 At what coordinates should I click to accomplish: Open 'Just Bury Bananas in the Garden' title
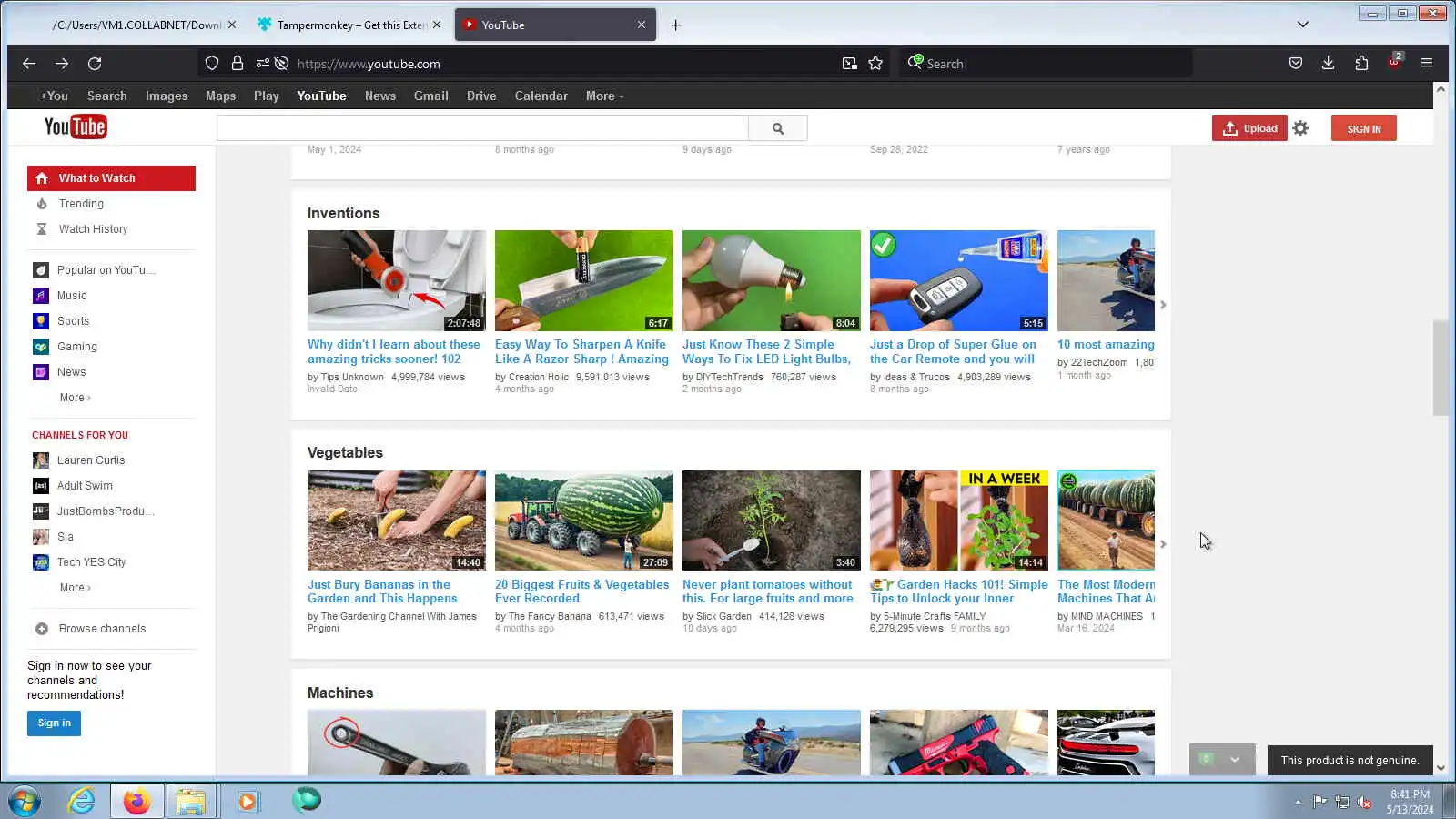tap(382, 591)
